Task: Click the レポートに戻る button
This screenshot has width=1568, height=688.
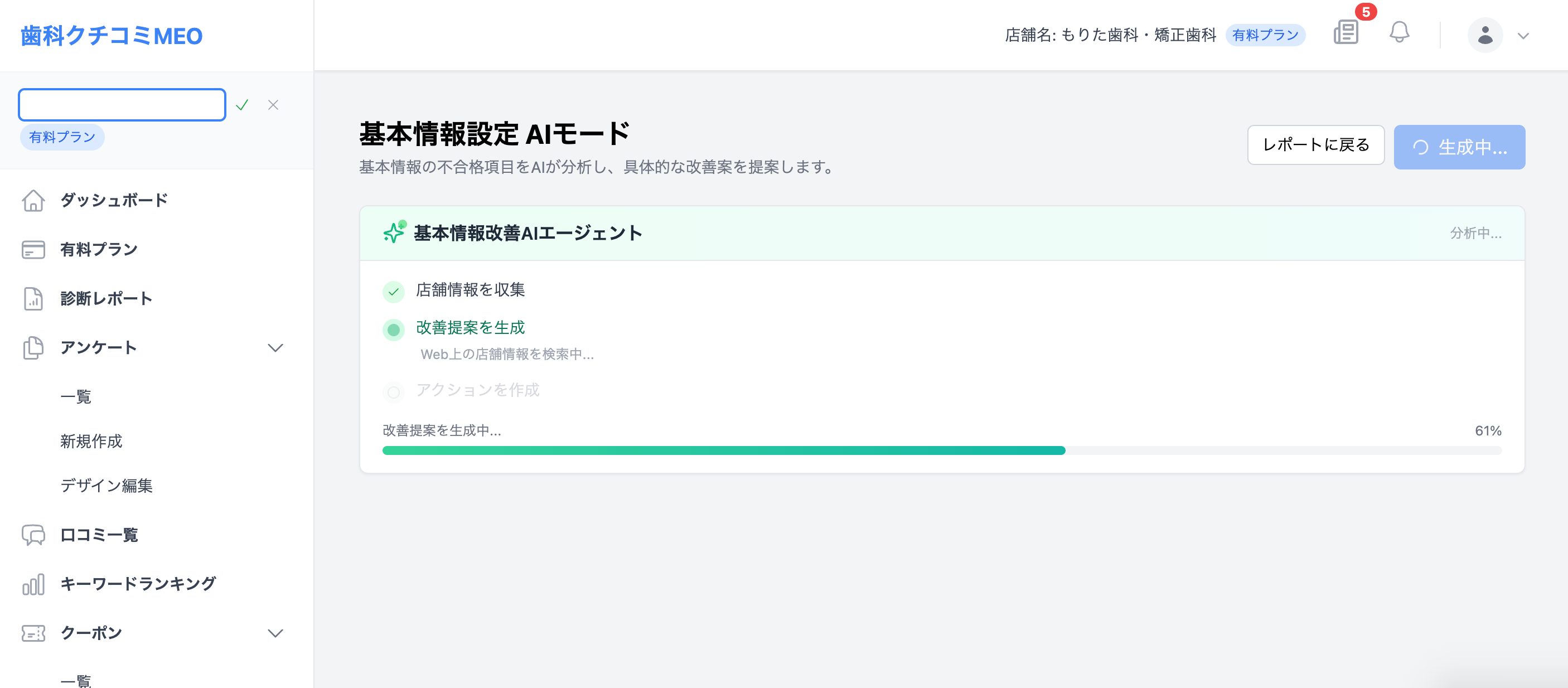Action: pyautogui.click(x=1315, y=145)
